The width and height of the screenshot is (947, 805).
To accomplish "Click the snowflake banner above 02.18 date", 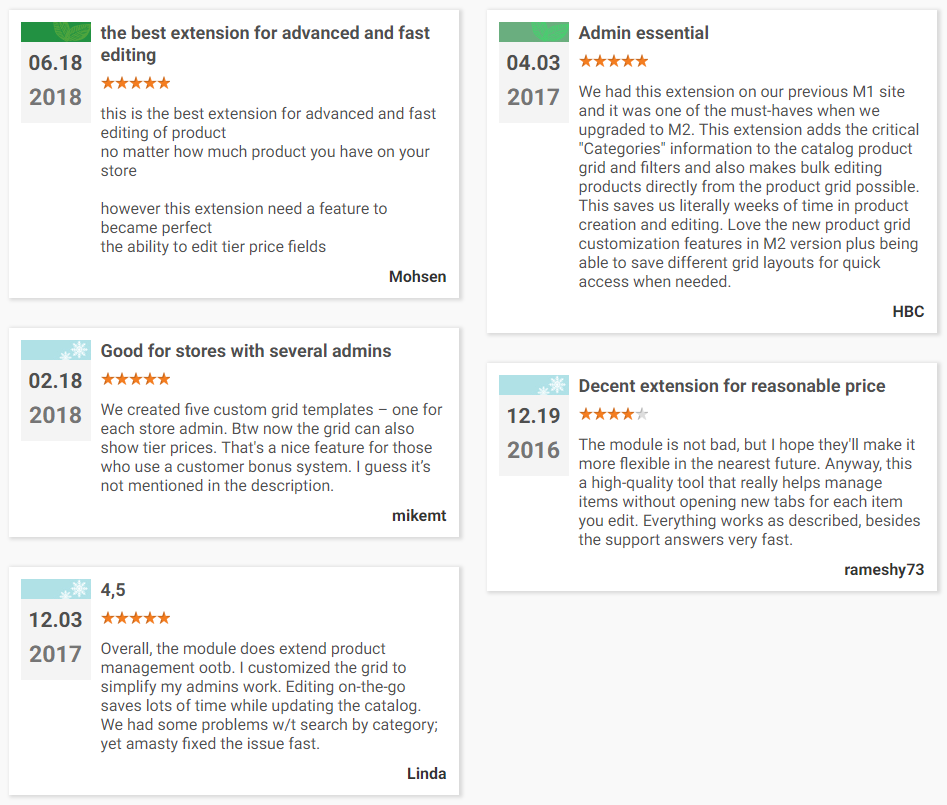I will coord(56,350).
